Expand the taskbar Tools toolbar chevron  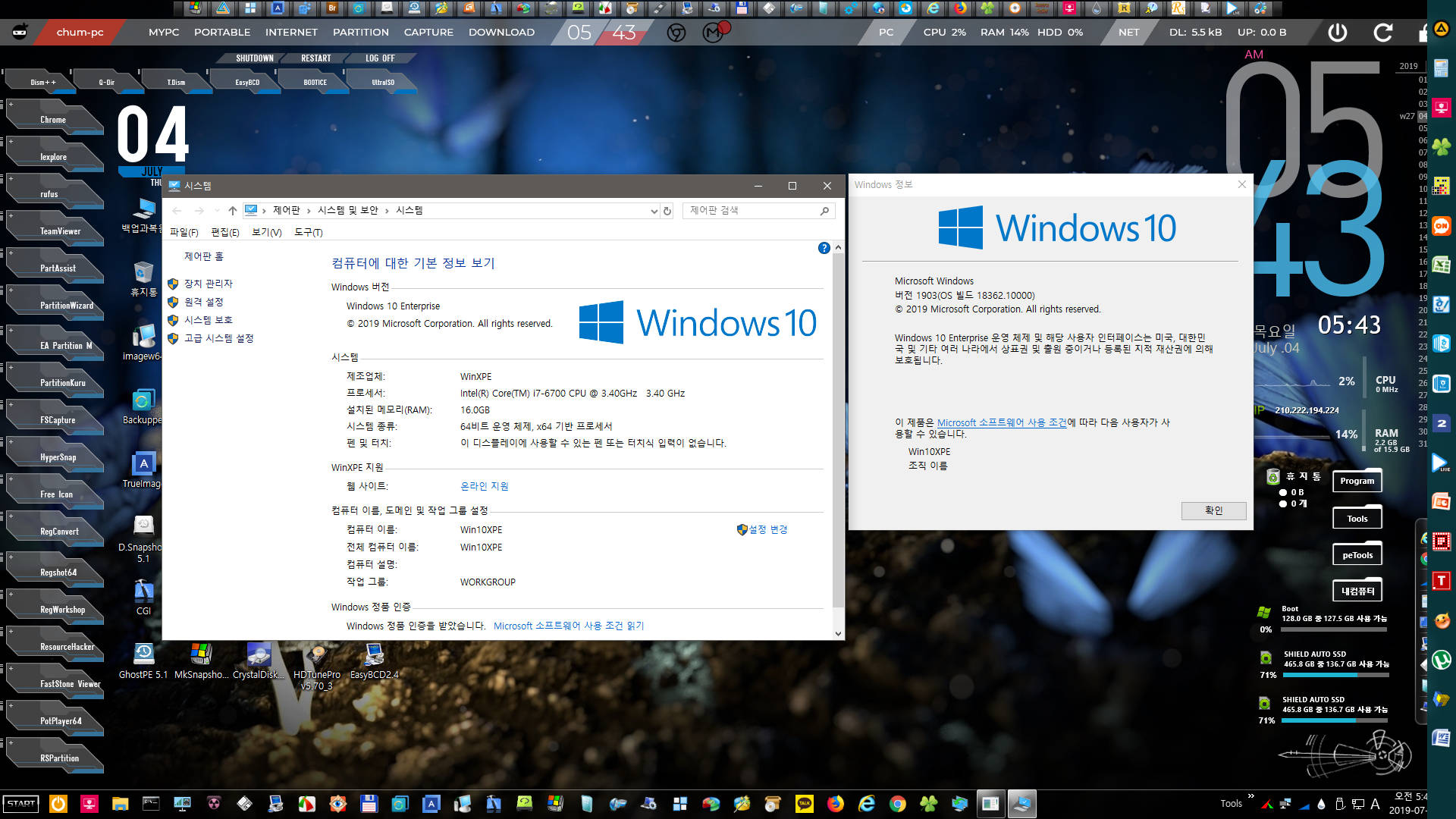coord(1251,797)
